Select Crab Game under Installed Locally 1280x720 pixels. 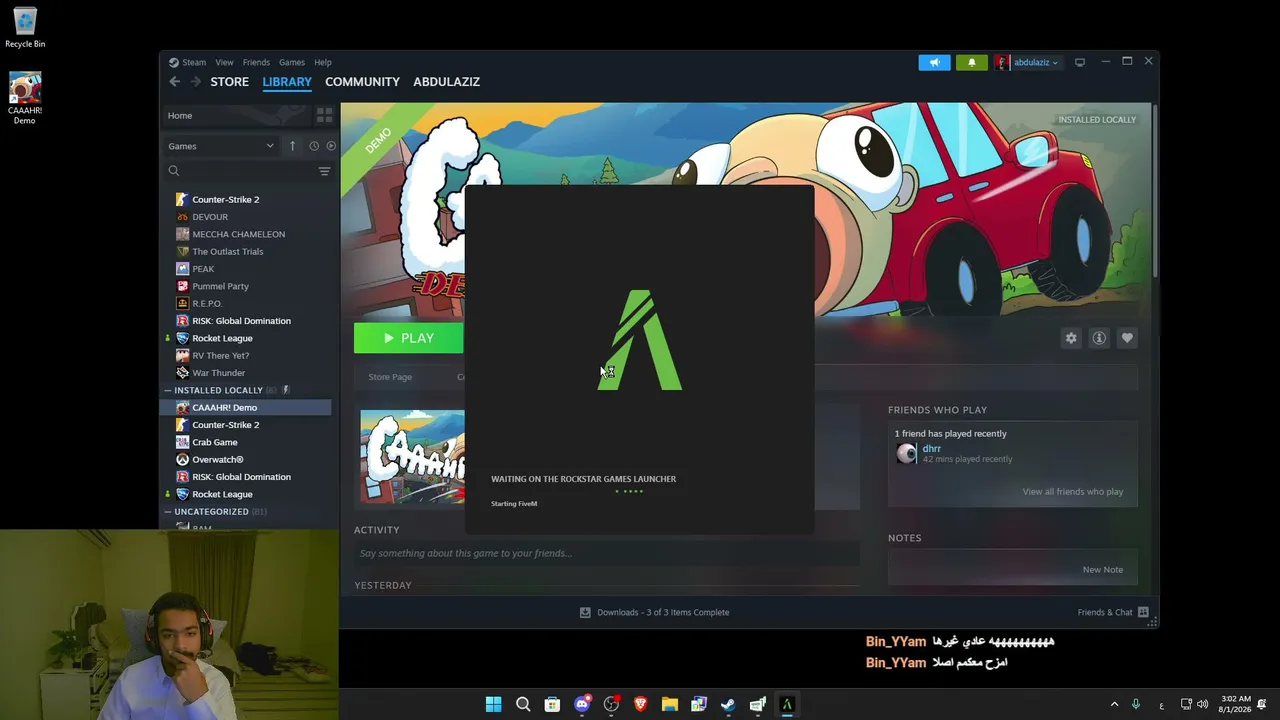pyautogui.click(x=214, y=442)
